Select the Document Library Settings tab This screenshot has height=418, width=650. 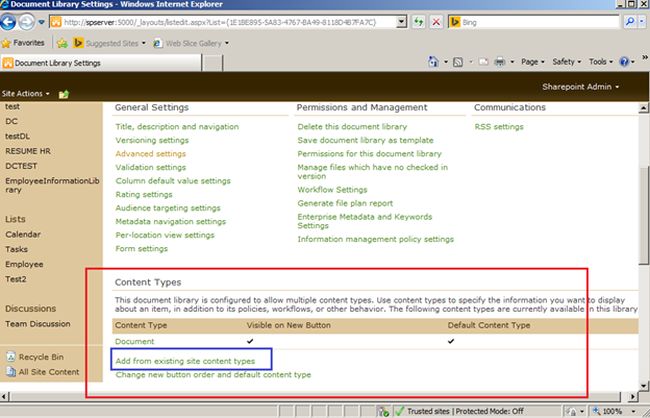101,63
